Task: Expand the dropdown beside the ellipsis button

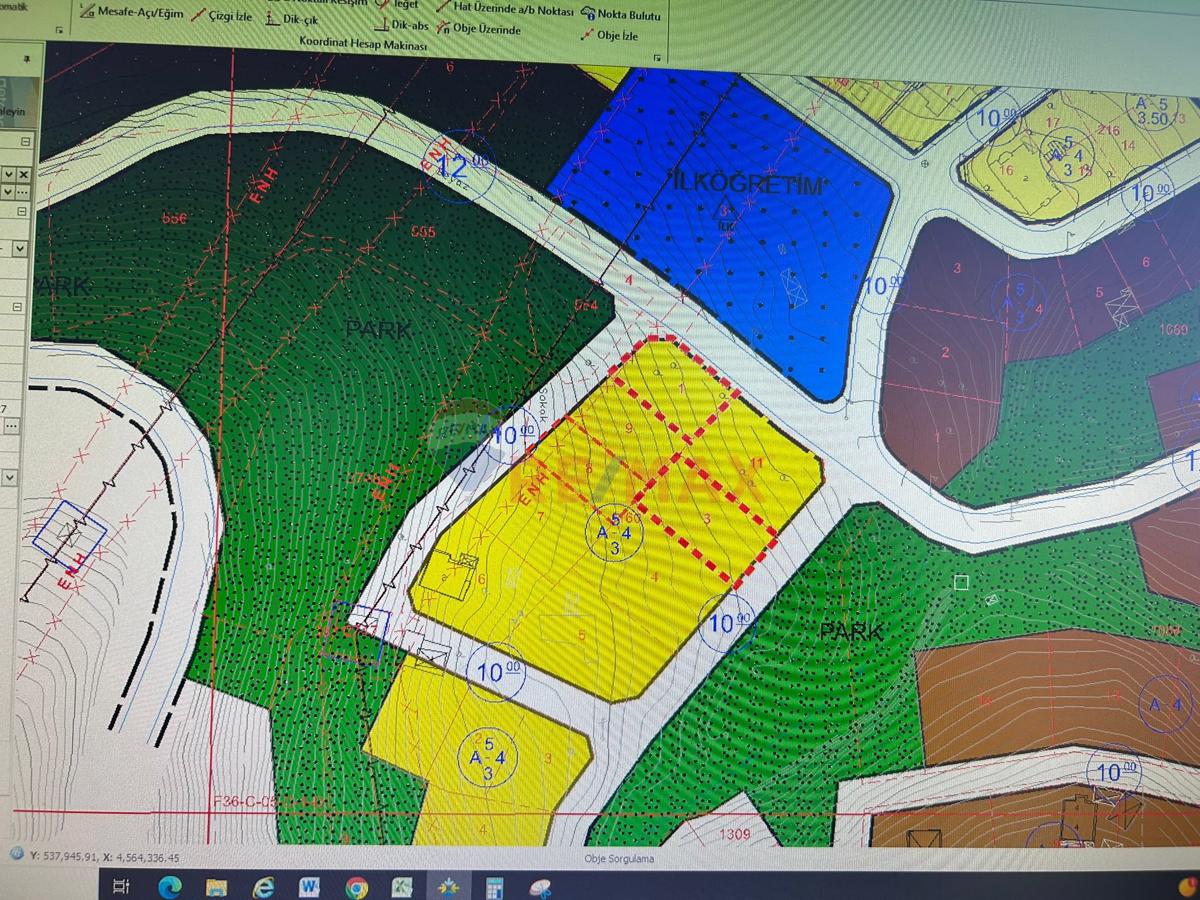Action: click(x=9, y=192)
